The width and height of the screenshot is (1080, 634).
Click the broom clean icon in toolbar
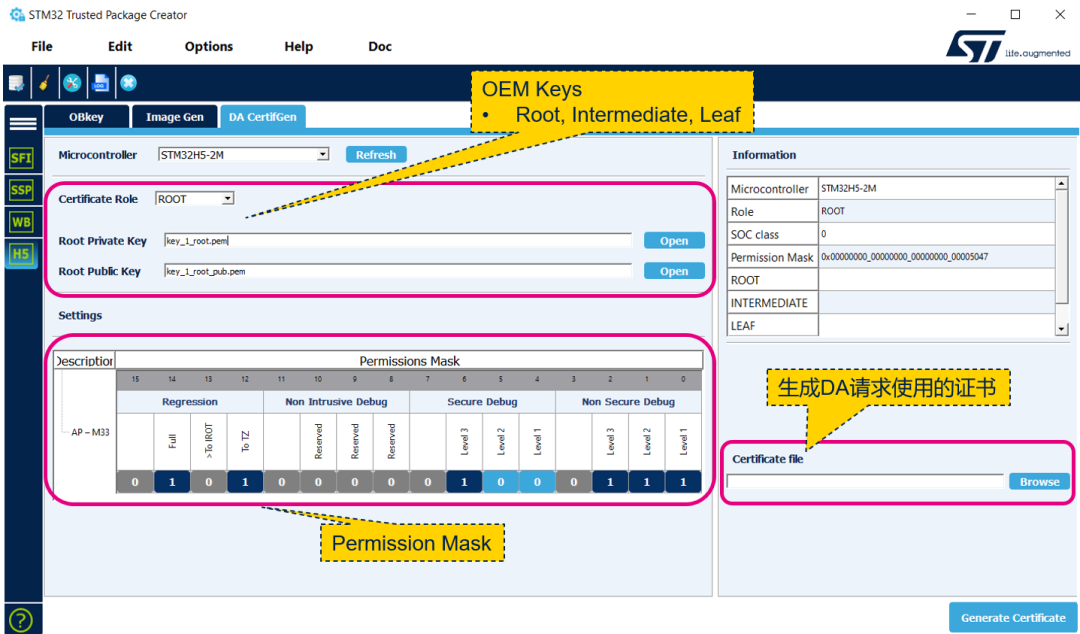pyautogui.click(x=45, y=83)
